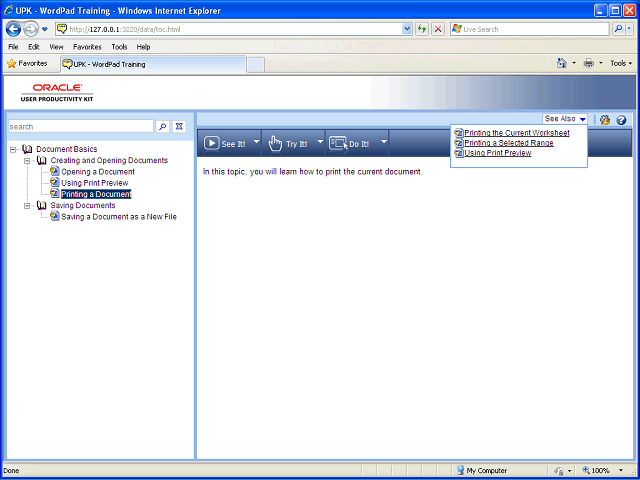The width and height of the screenshot is (640, 480).
Task: Collapse the Saving Documents tree node
Action: click(27, 206)
